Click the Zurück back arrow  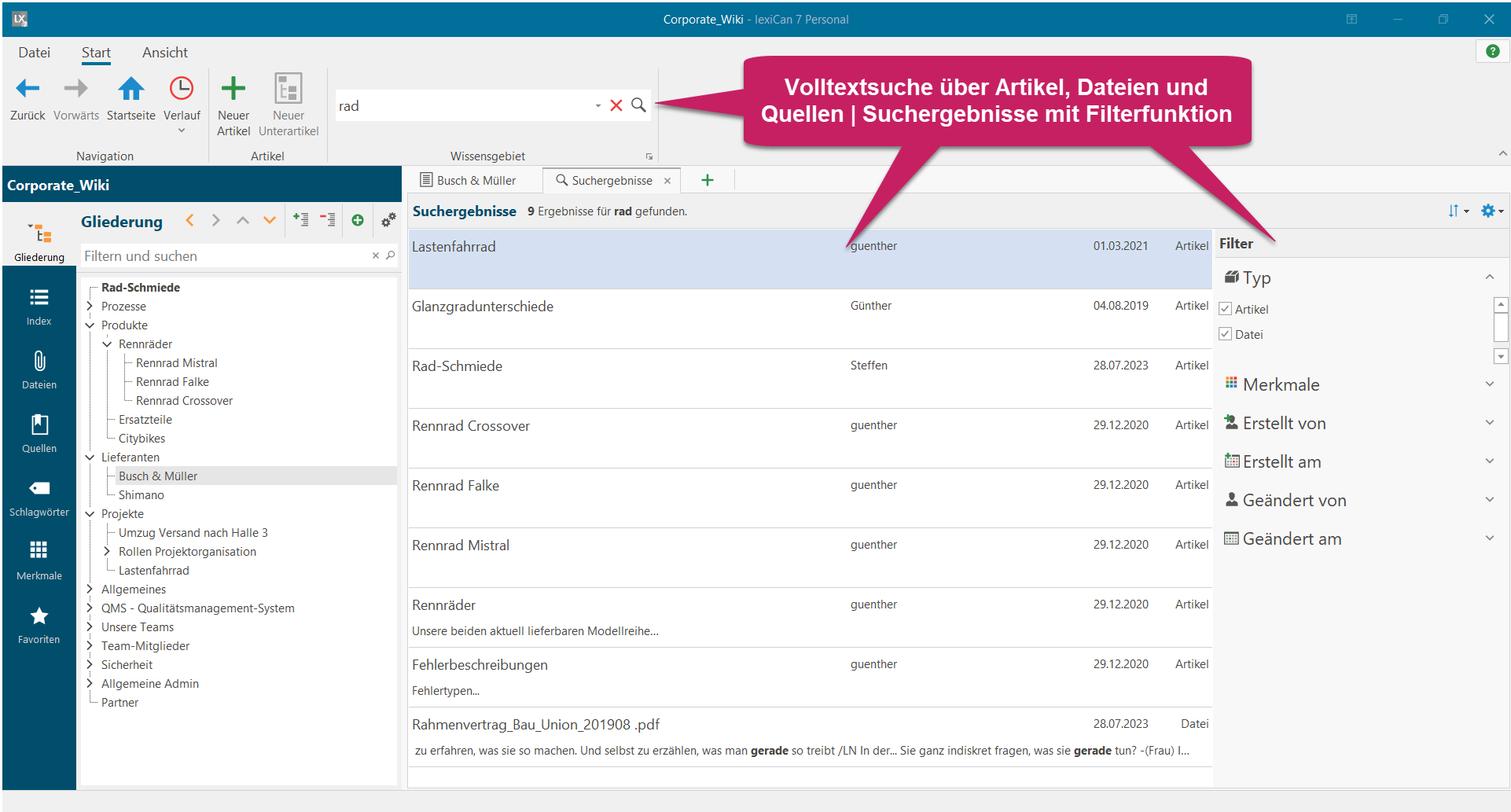click(28, 90)
